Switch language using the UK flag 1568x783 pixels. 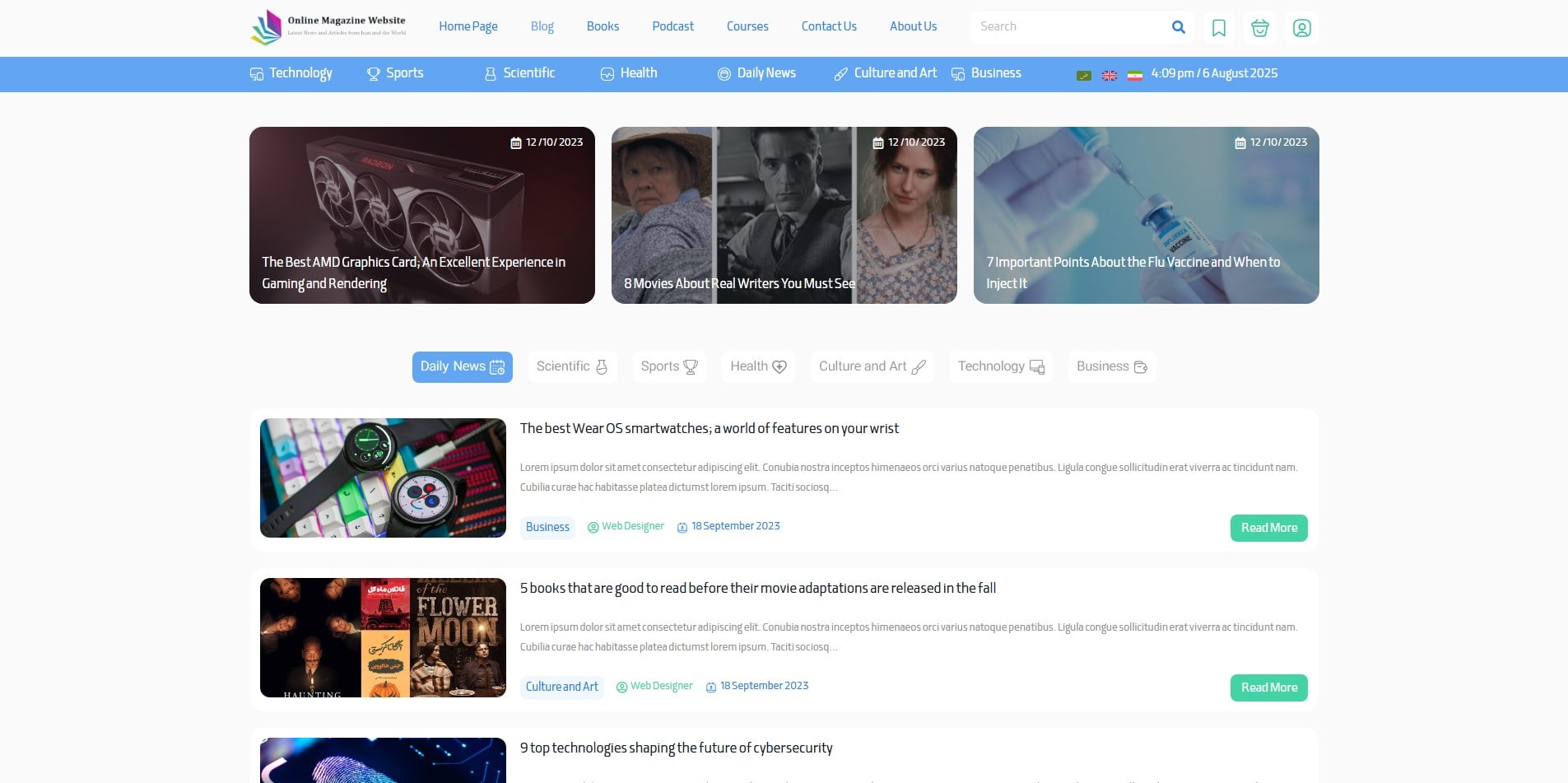1110,75
